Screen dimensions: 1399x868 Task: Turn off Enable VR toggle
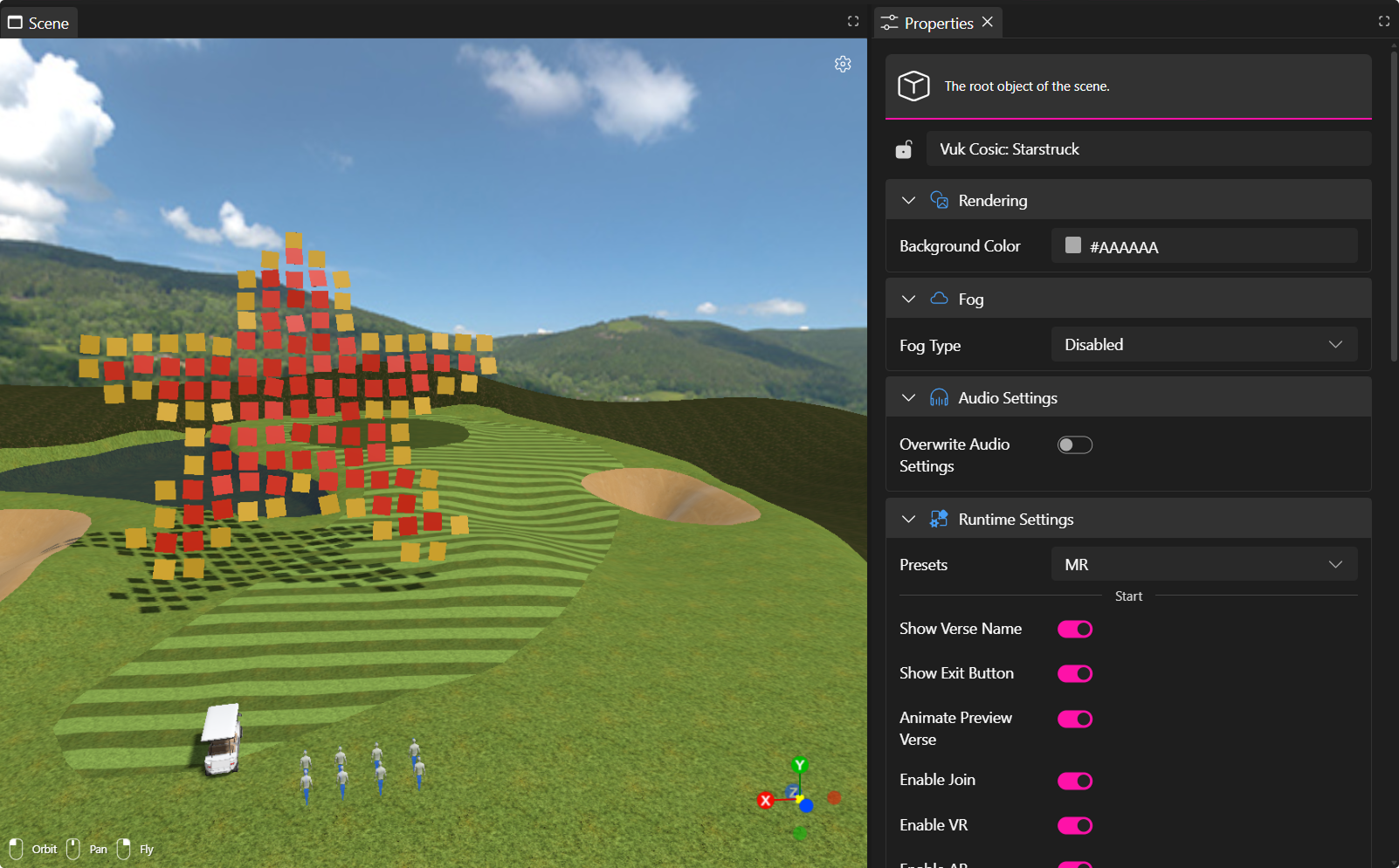(1074, 826)
